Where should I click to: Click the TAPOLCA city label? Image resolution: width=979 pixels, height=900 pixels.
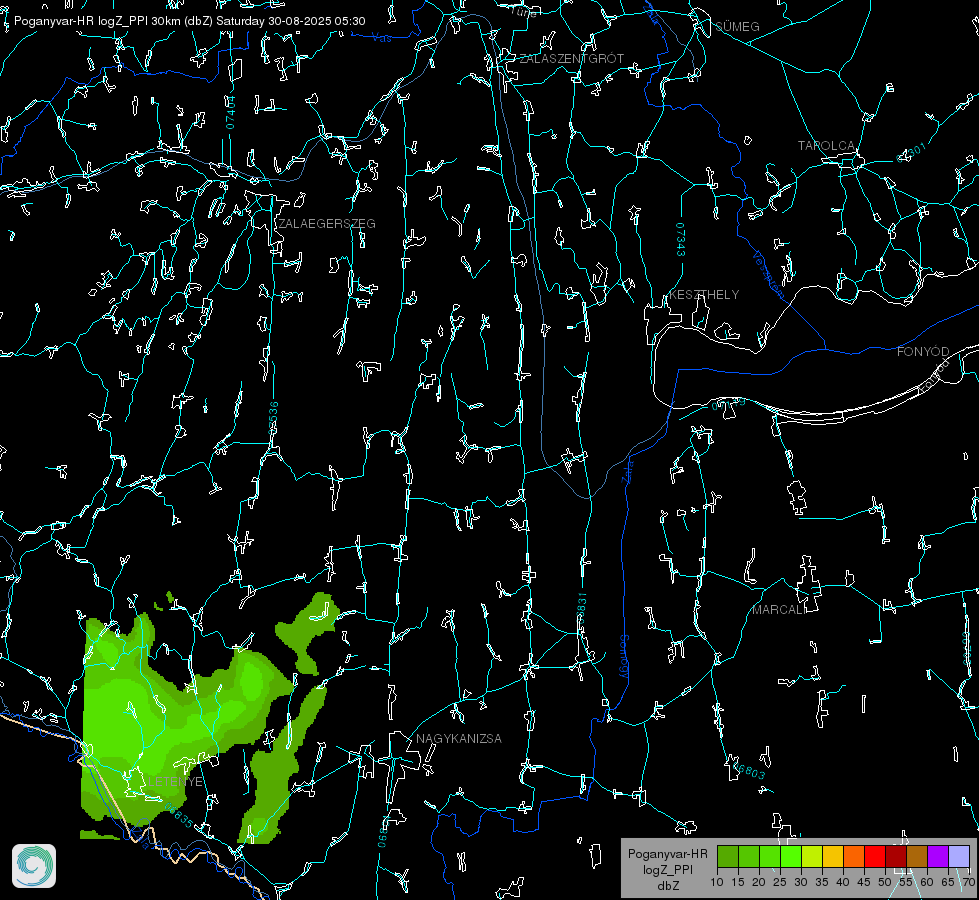pyautogui.click(x=826, y=146)
